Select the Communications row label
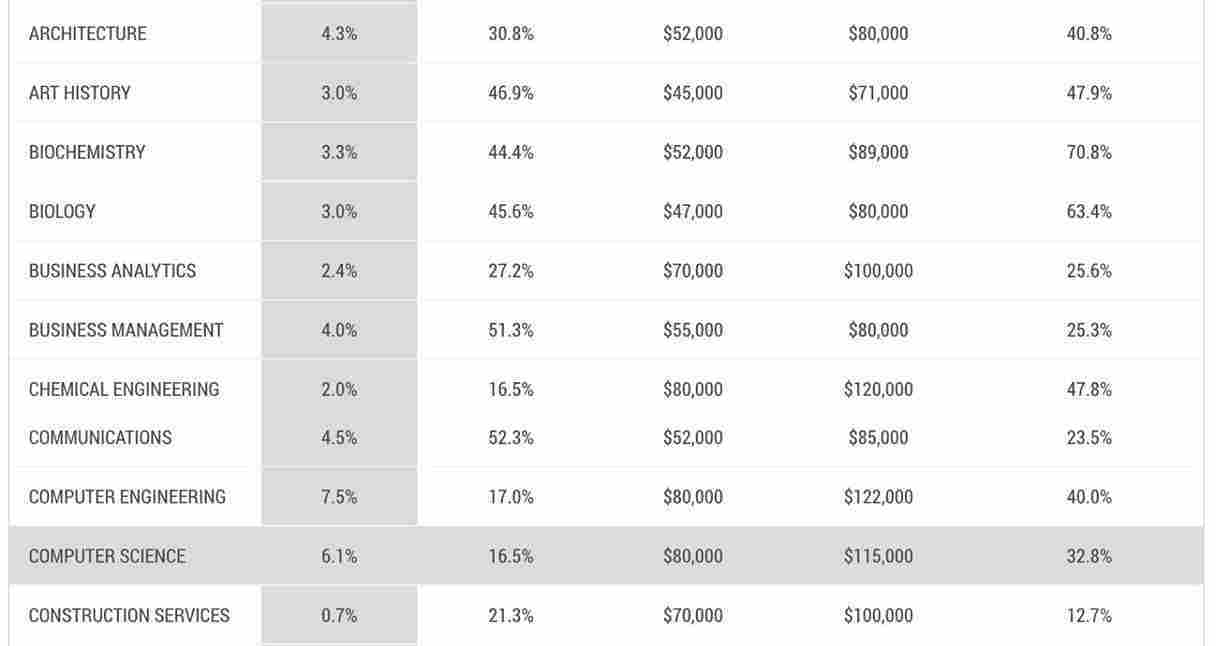 click(x=100, y=437)
